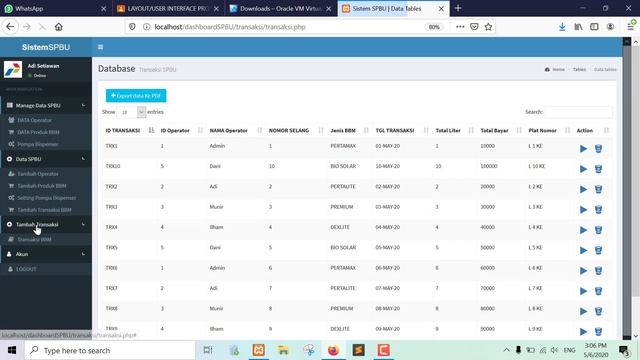Open edit action for TRX2 row
640x360 pixels.
(583, 189)
